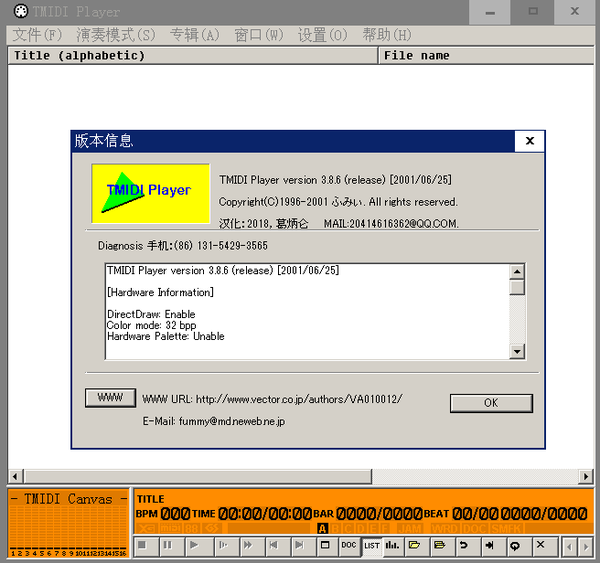Image resolution: width=600 pixels, height=563 pixels.
Task: Click the Play button in transport bar
Action: (199, 546)
